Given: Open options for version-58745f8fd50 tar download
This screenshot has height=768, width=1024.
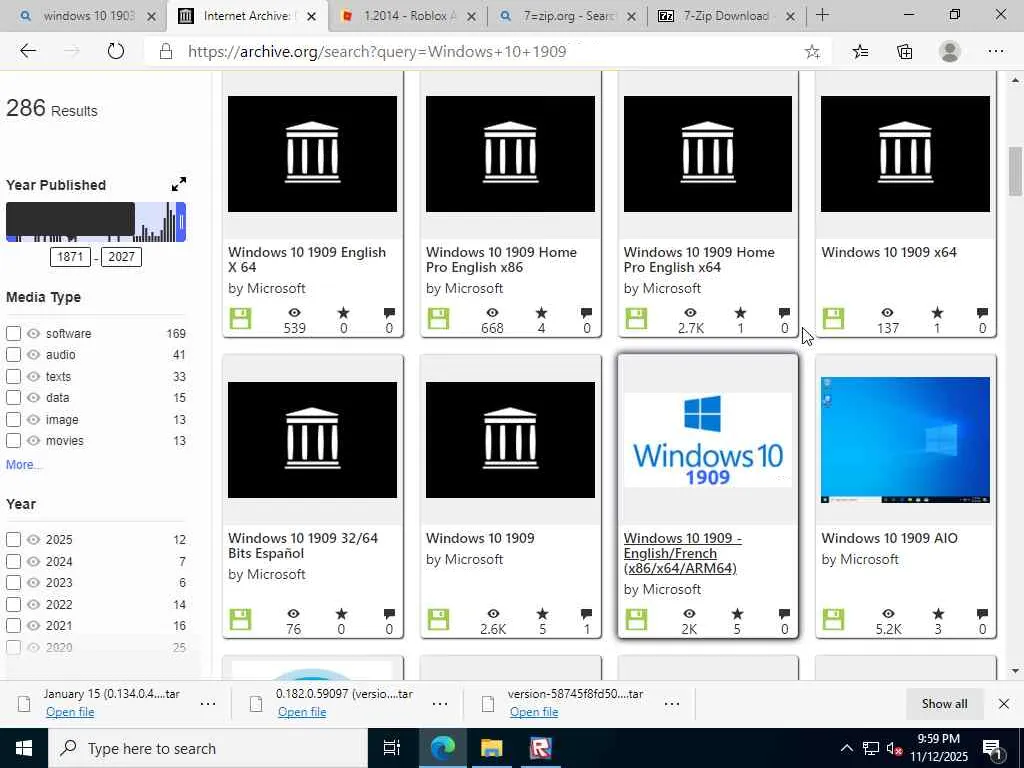Looking at the screenshot, I should coord(671,704).
